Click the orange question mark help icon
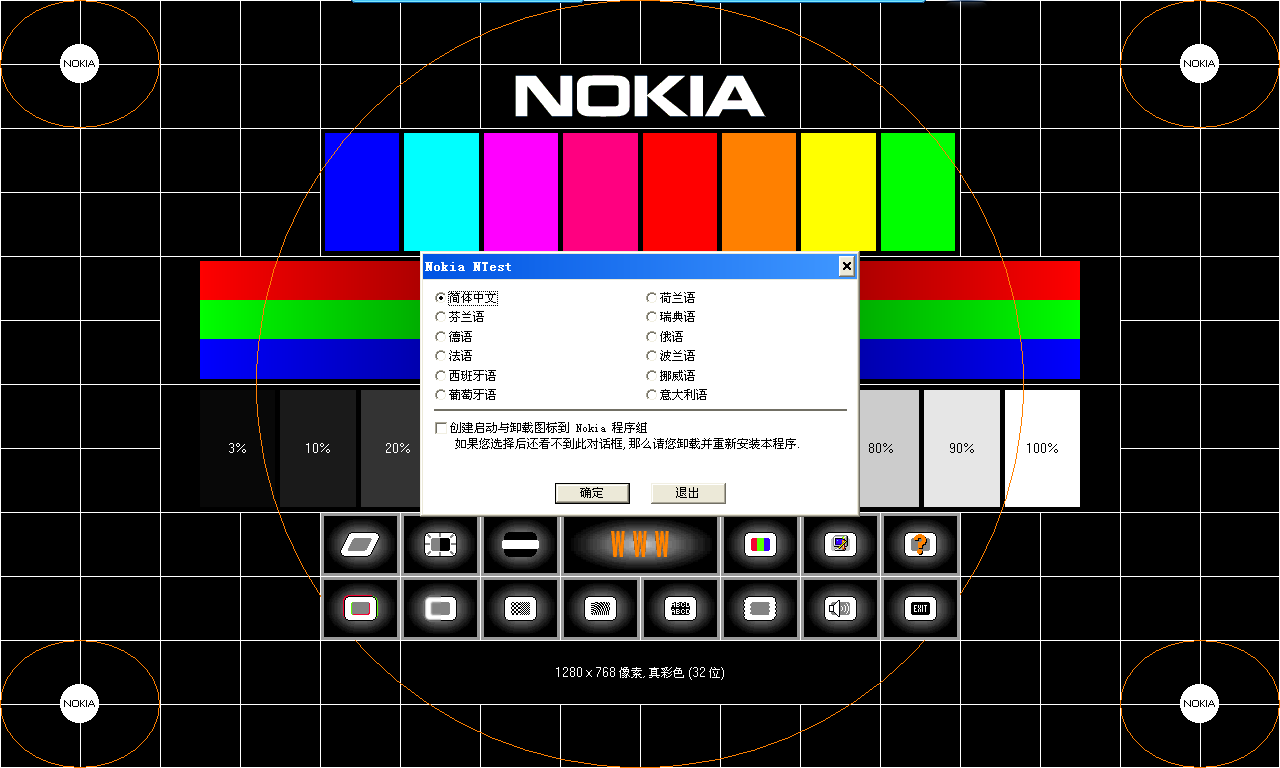The height and width of the screenshot is (768, 1280). [x=920, y=544]
